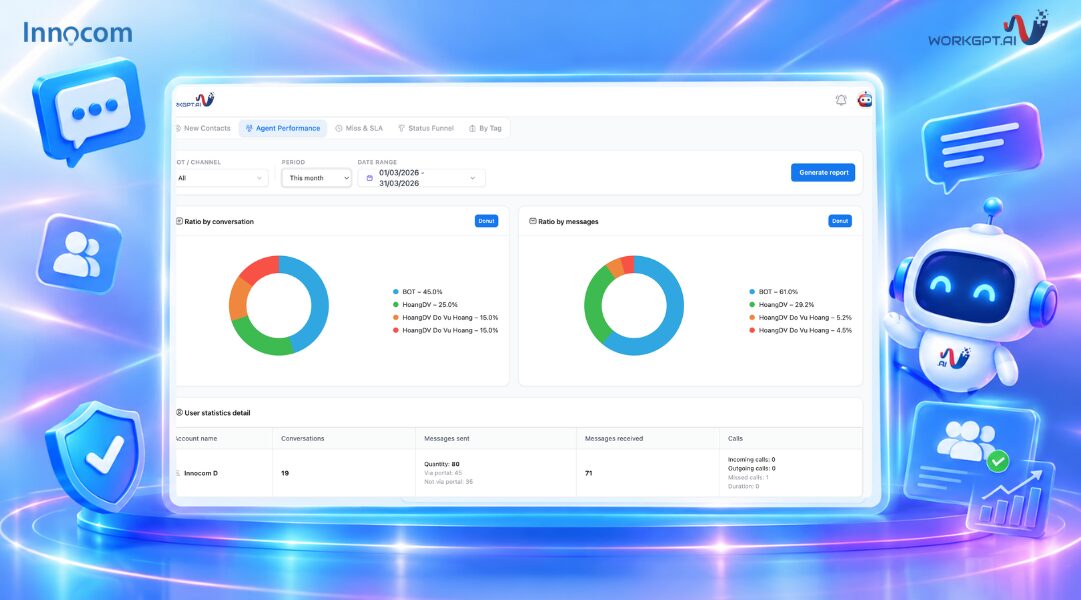Open the Period dropdown set to This month
The image size is (1081, 600).
pos(316,178)
